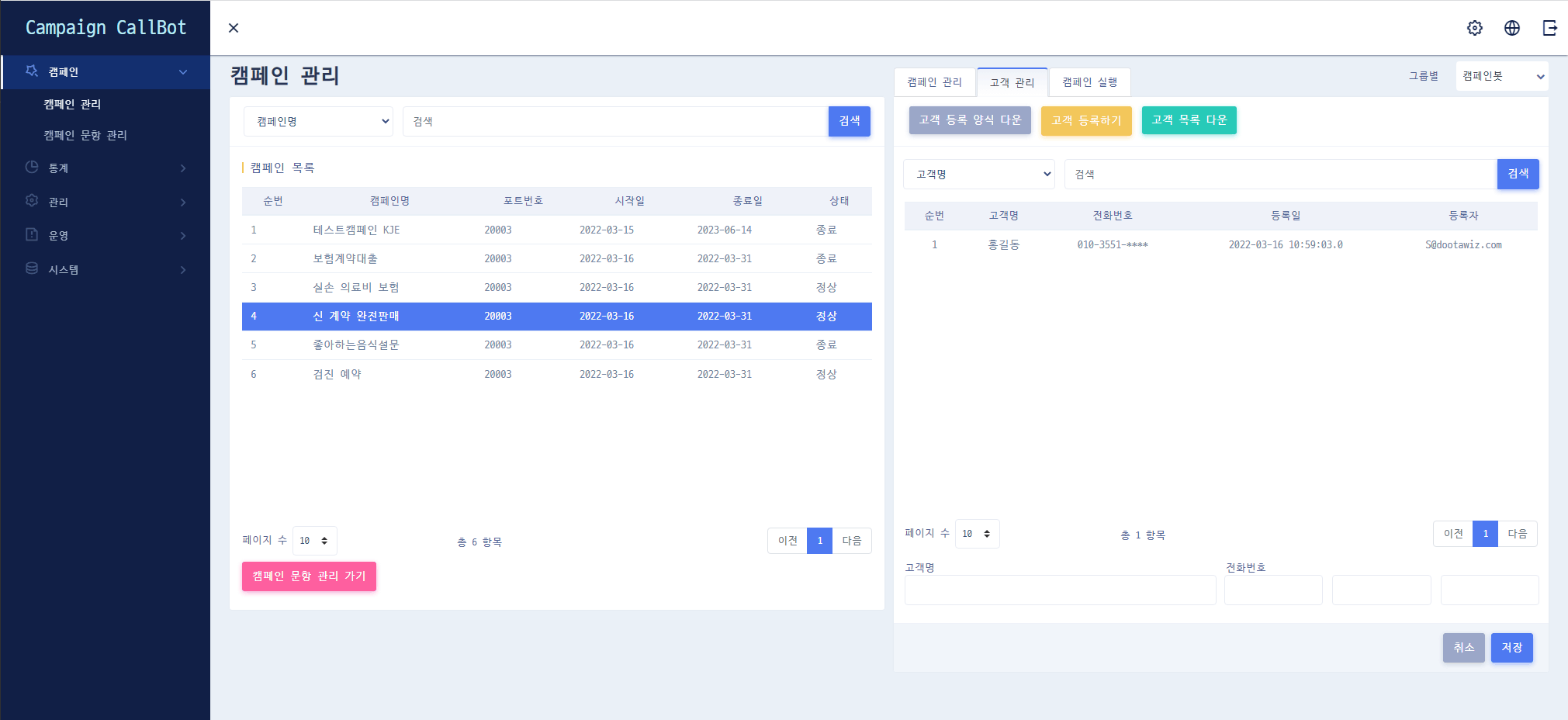Click the logout icon in top-right
The width and height of the screenshot is (1568, 720).
(x=1549, y=28)
